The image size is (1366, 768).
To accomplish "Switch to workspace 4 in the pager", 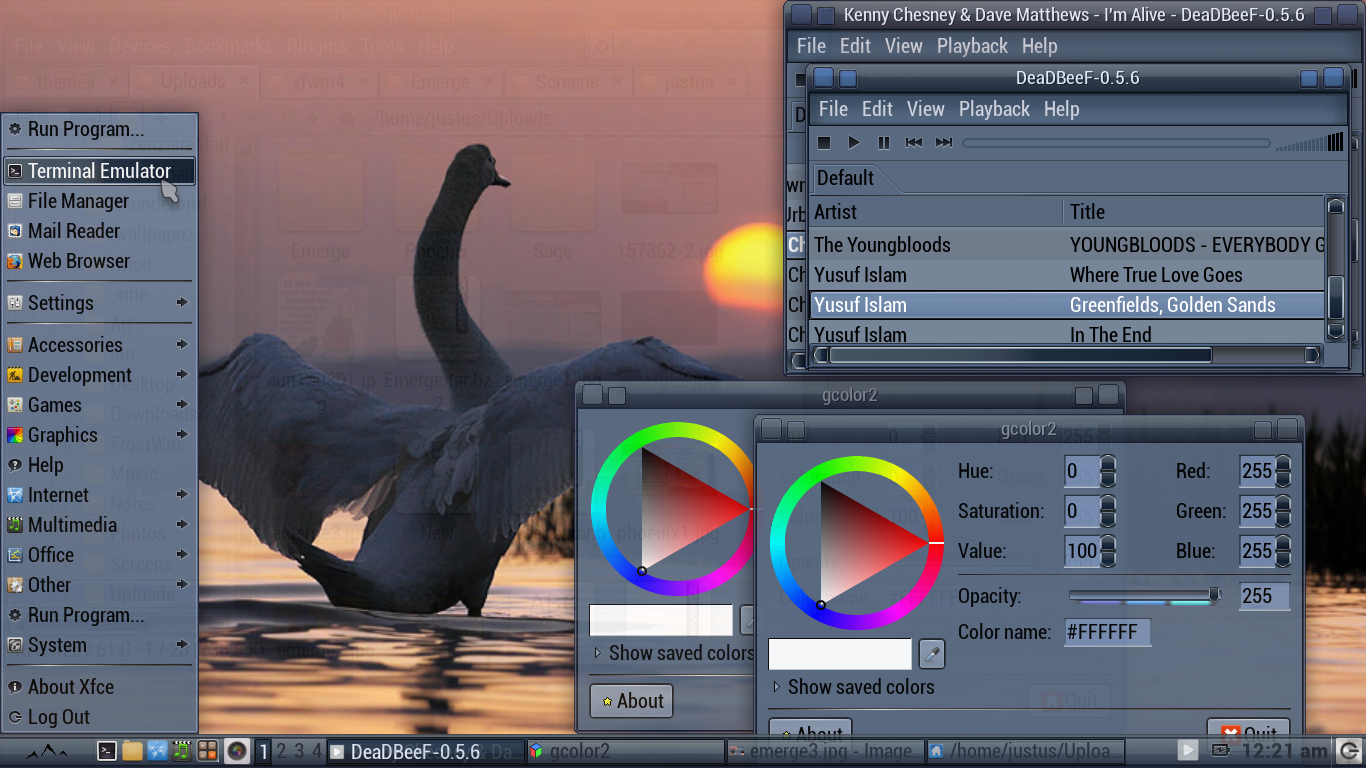I will pyautogui.click(x=316, y=751).
